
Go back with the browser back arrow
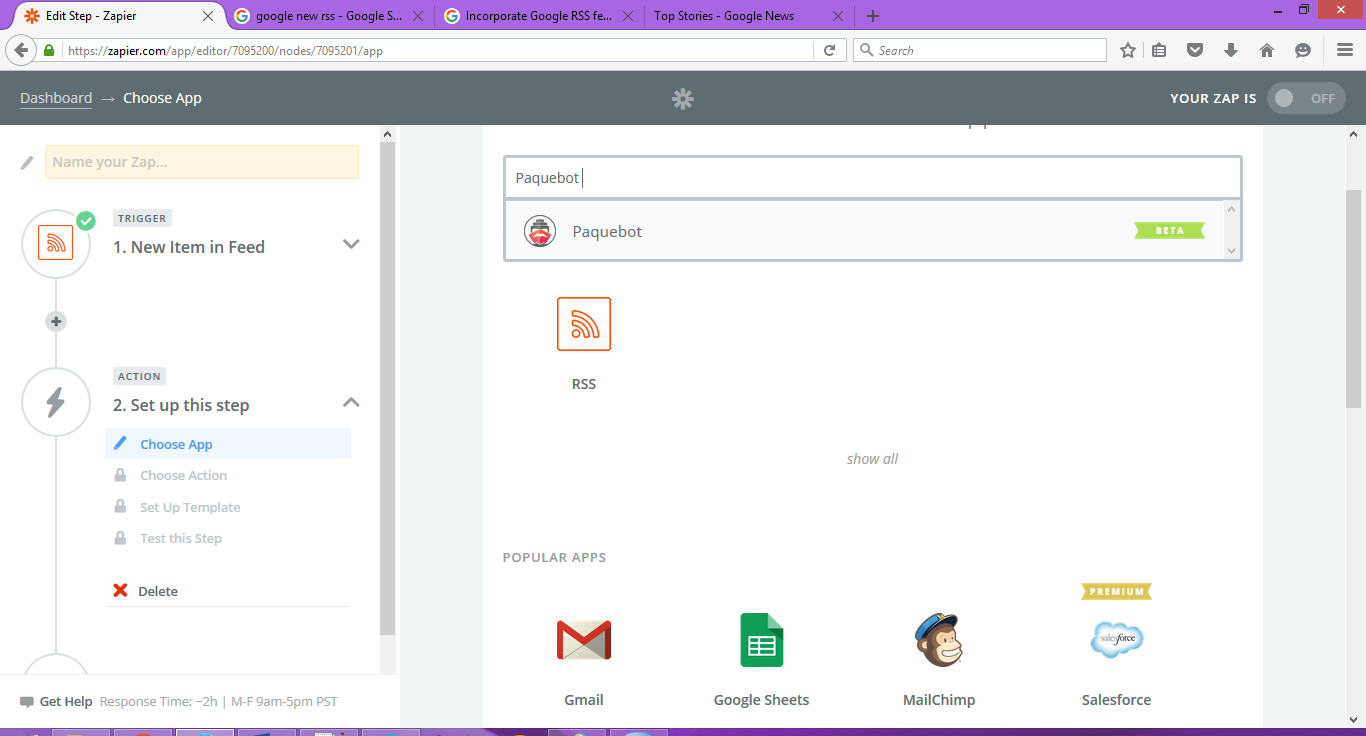click(x=20, y=50)
